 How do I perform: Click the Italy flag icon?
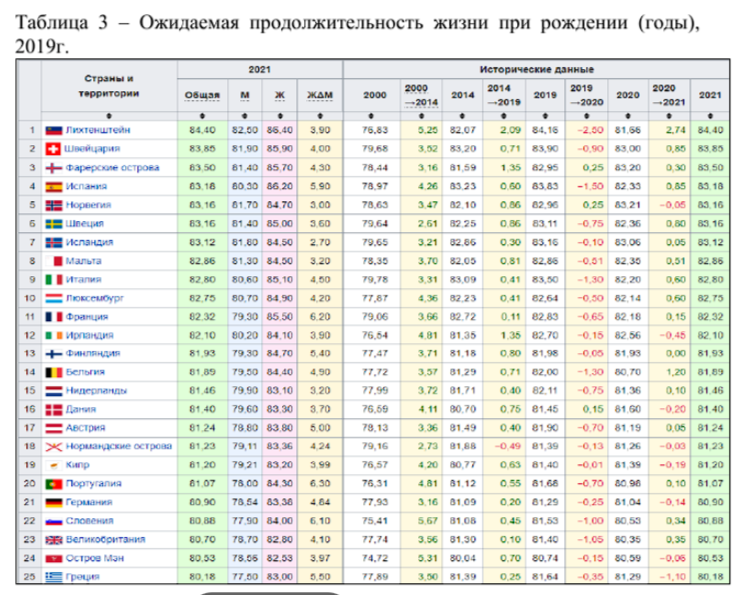[x=54, y=278]
